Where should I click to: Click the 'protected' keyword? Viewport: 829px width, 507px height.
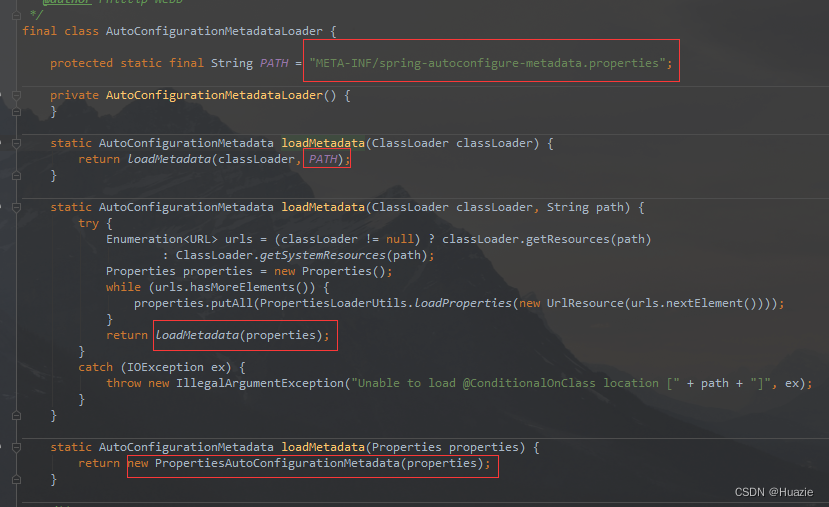(81, 63)
